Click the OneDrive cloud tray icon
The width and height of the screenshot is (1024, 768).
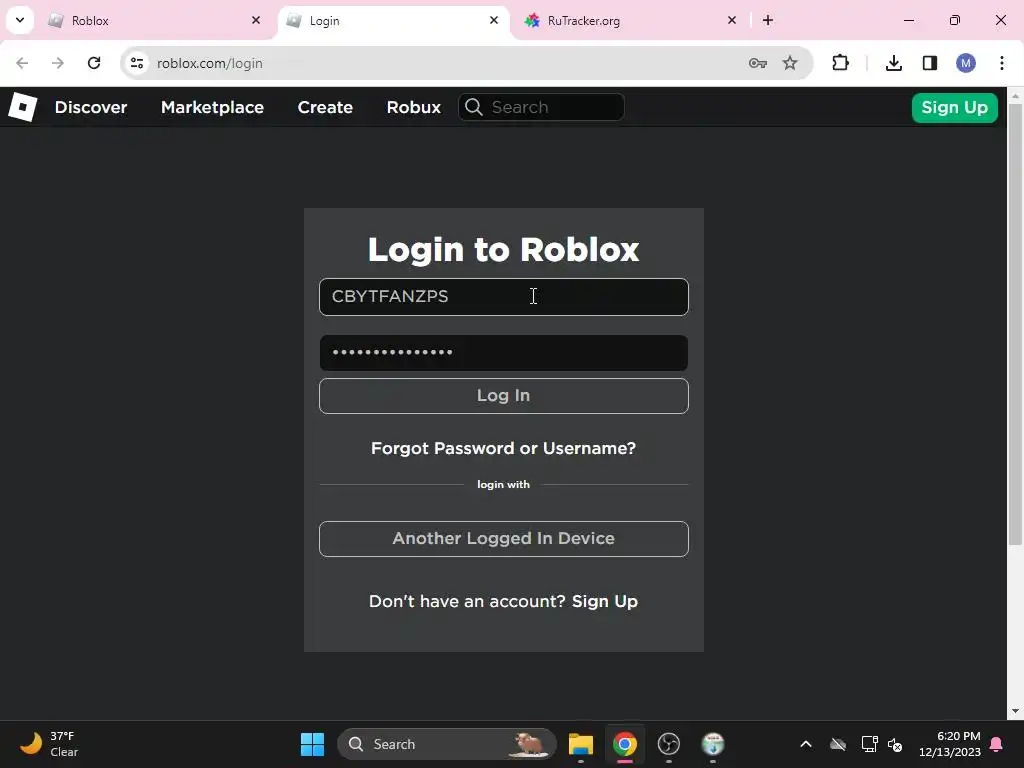click(838, 744)
